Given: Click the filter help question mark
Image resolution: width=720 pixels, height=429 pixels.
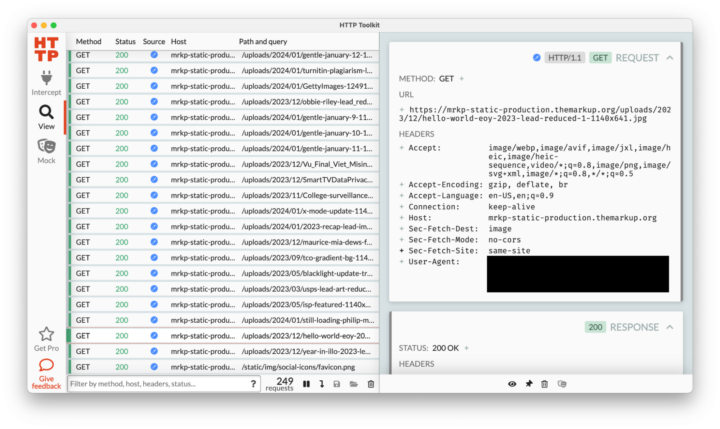Looking at the screenshot, I should coord(253,384).
